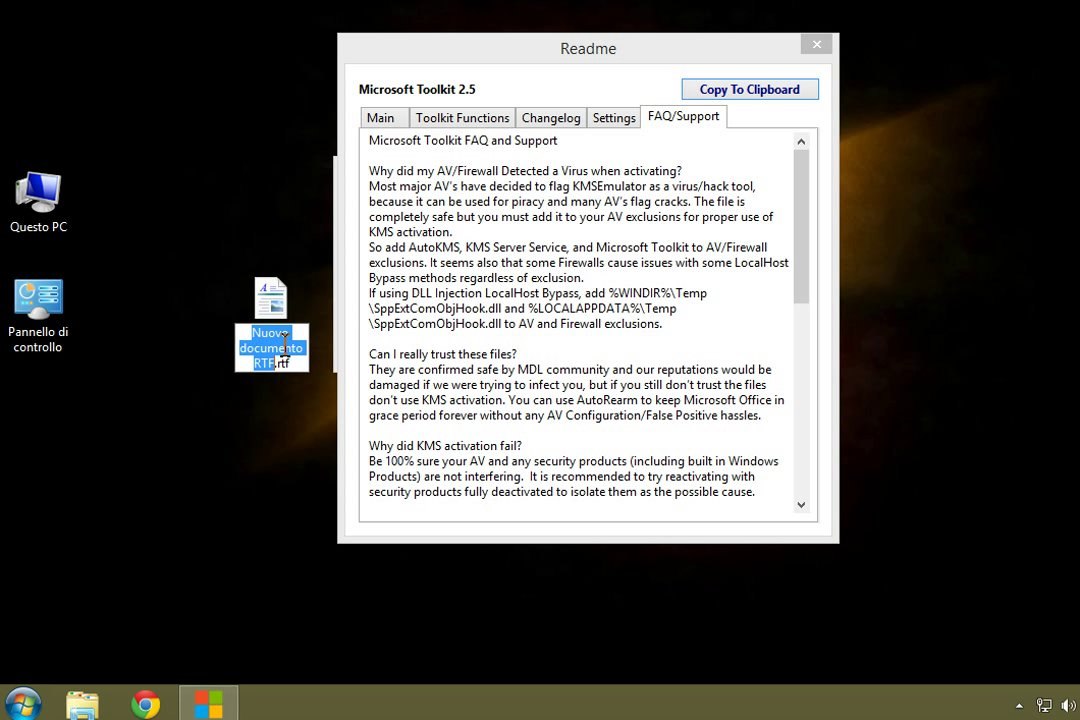Click the scrollbar up arrow in Readme
This screenshot has width=1080, height=720.
[801, 142]
